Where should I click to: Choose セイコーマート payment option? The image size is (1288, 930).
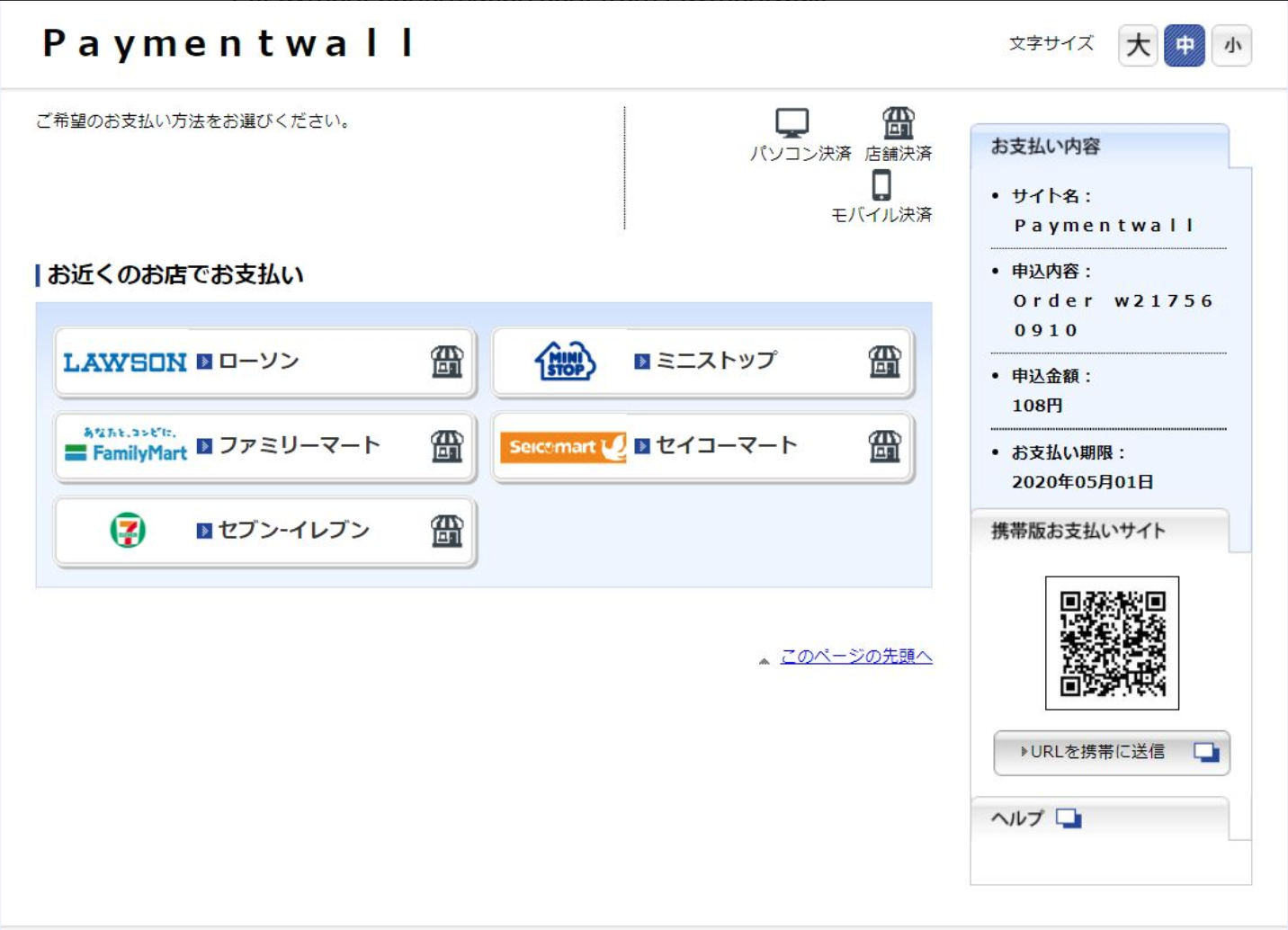(702, 447)
